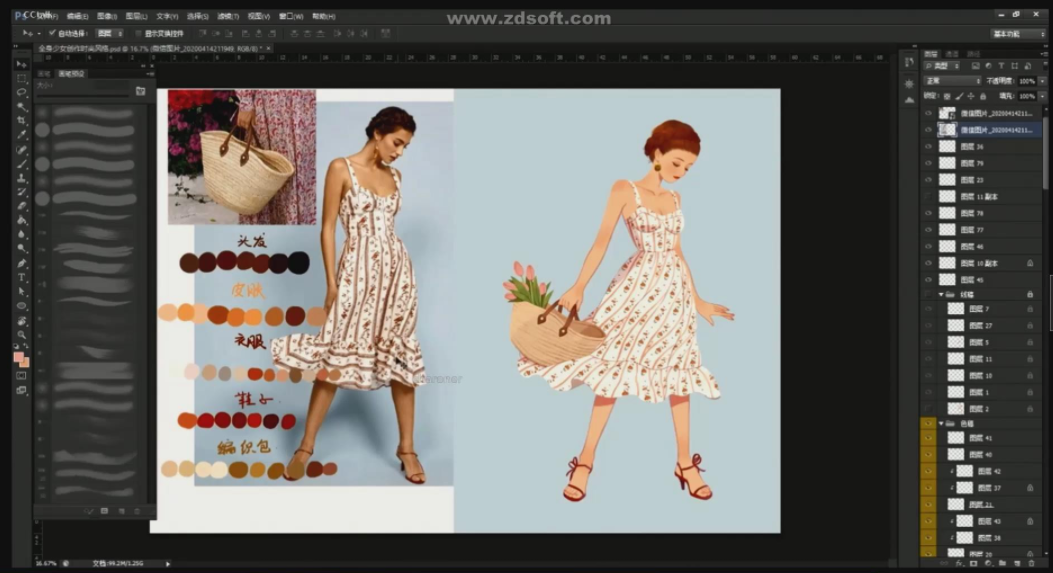This screenshot has width=1053, height=573.
Task: Select the Horizontal Type tool
Action: click(22, 277)
